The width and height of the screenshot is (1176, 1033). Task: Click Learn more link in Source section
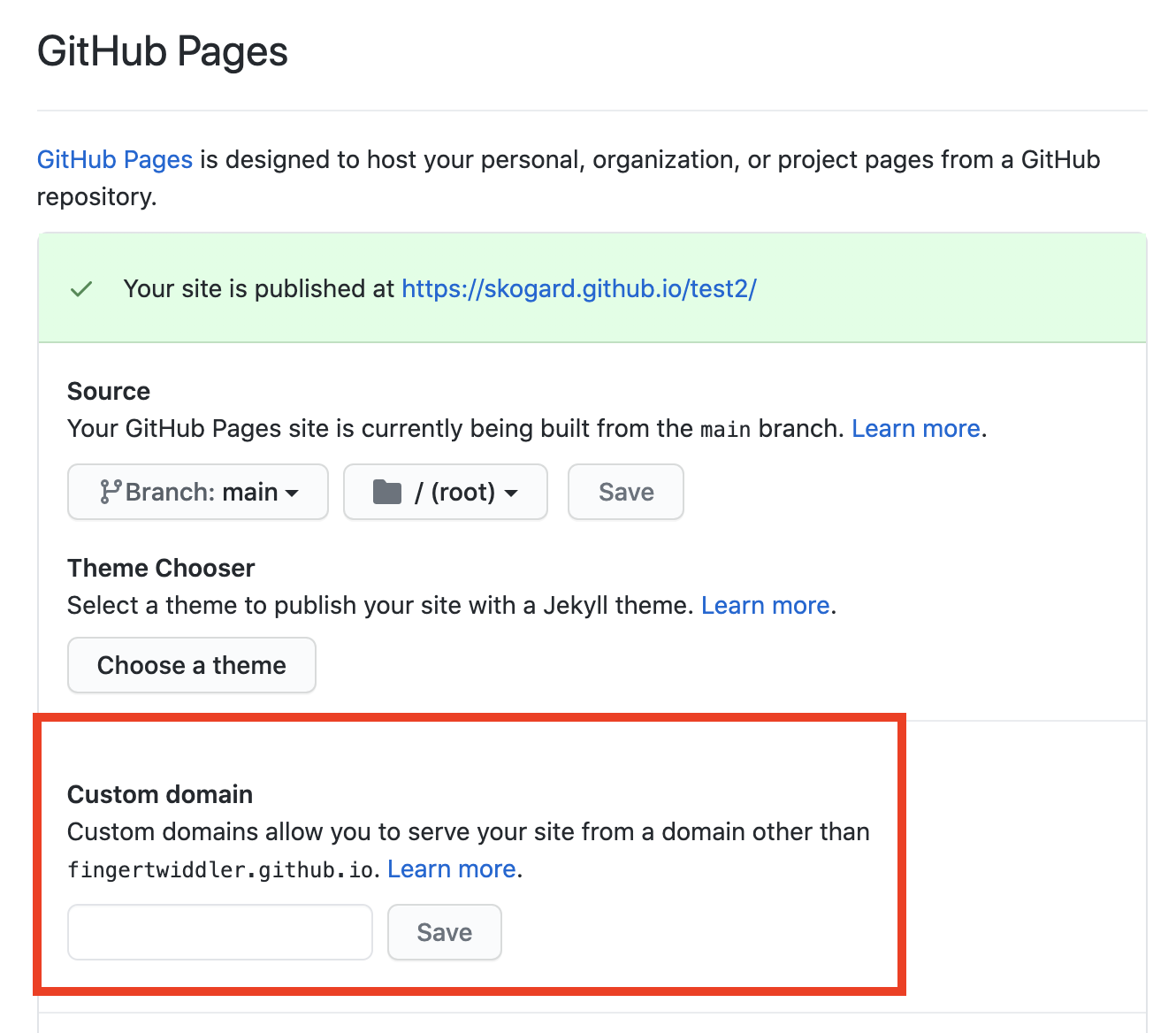click(x=916, y=429)
